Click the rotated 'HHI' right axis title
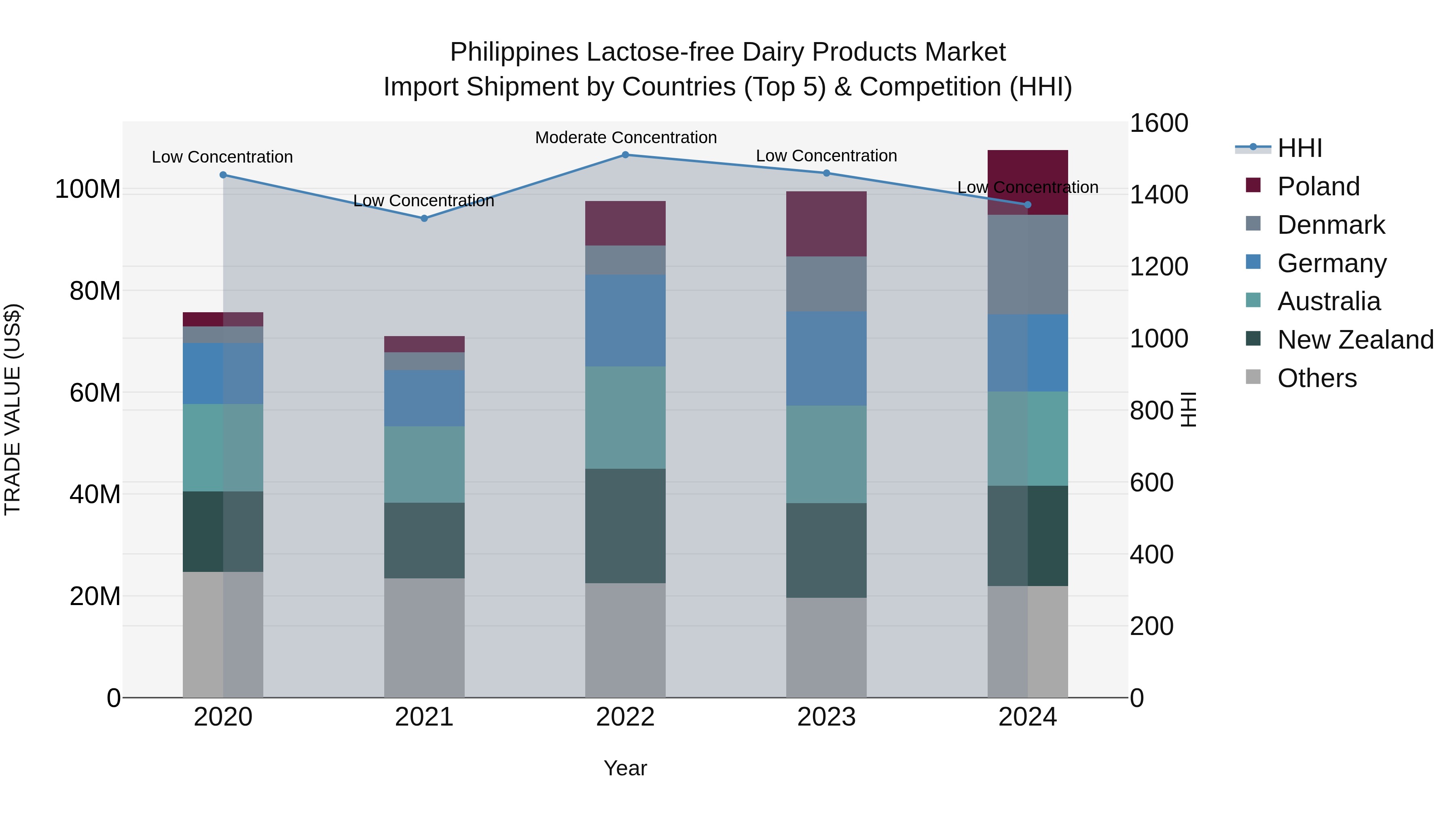 pyautogui.click(x=1189, y=409)
